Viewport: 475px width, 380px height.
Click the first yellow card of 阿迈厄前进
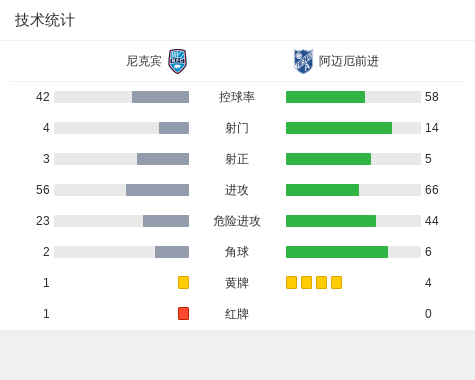click(291, 282)
